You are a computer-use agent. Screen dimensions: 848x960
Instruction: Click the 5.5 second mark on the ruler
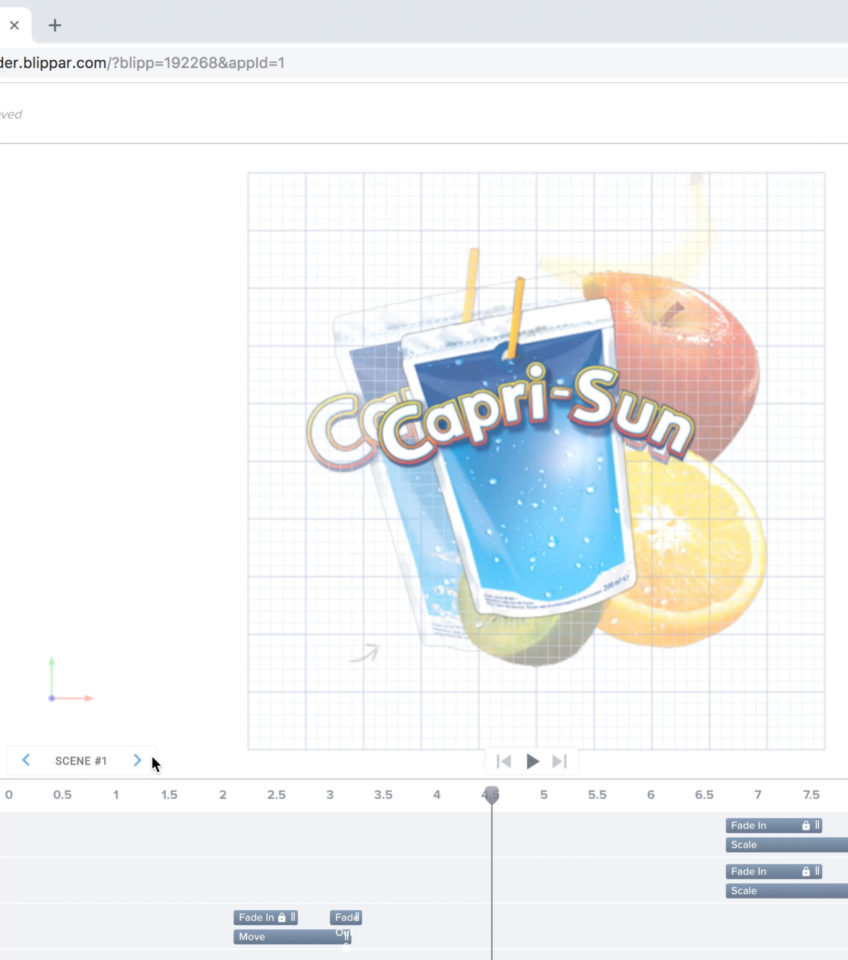point(597,795)
